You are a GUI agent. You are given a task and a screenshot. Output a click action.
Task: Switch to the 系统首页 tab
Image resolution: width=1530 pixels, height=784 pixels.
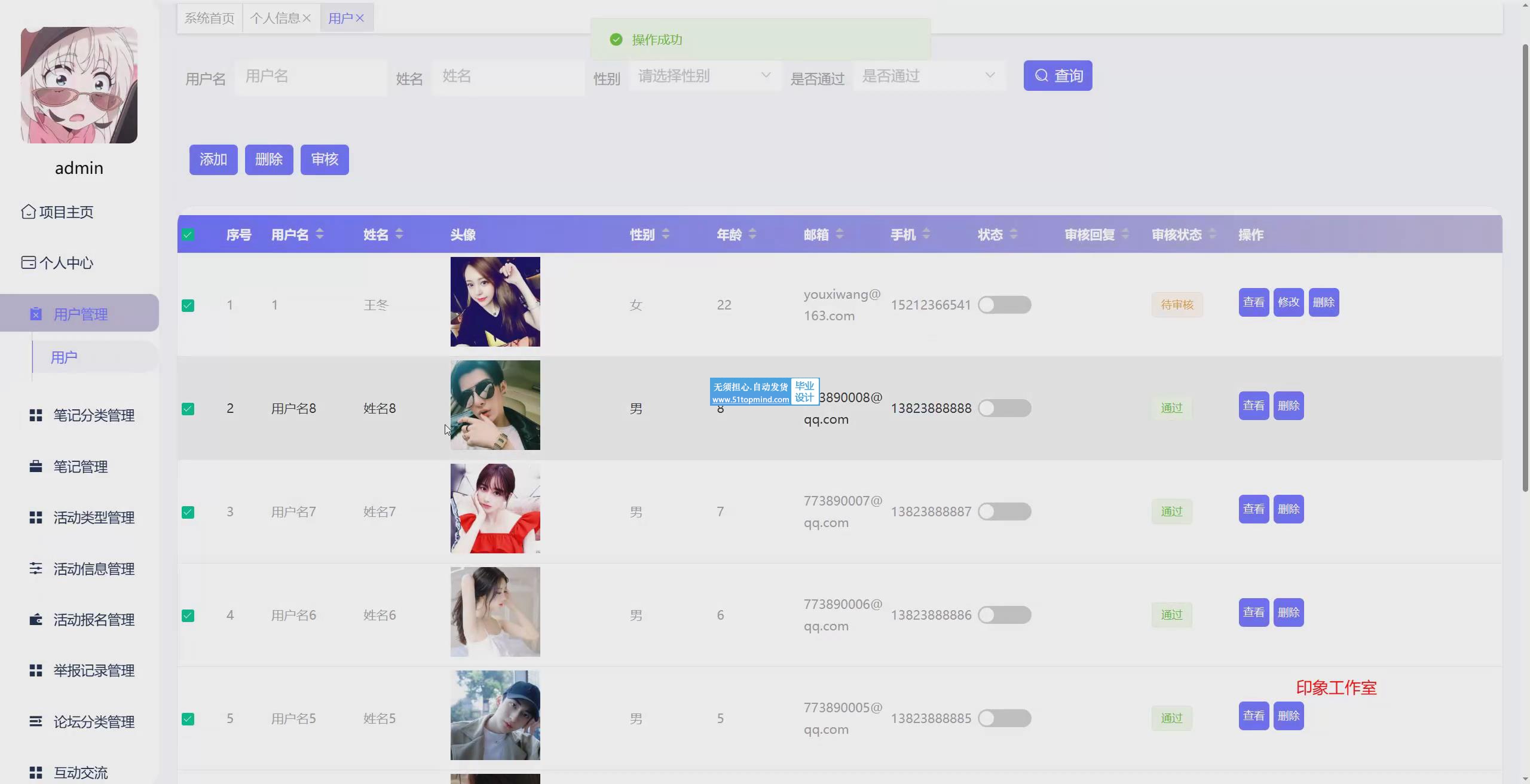tap(209, 18)
